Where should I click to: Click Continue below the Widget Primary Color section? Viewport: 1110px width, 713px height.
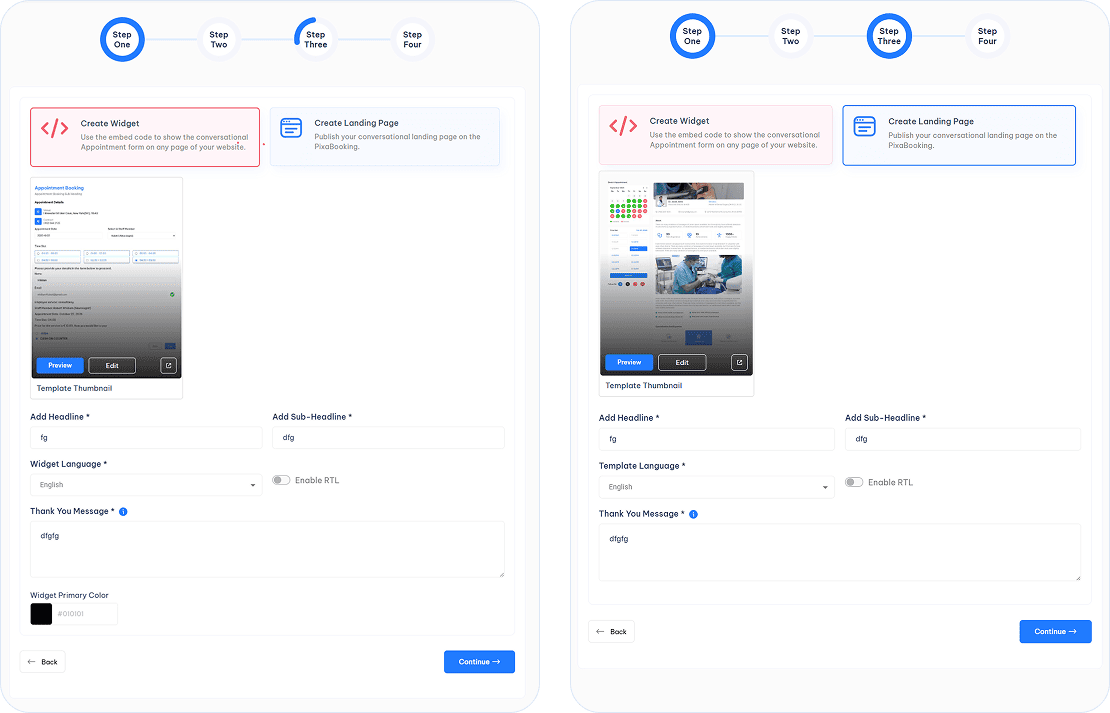coord(479,662)
